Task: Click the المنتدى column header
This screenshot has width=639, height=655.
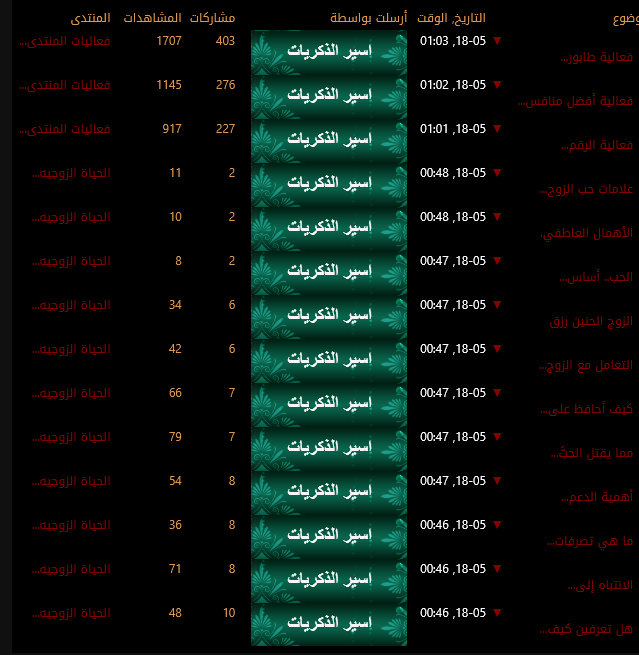Action: (x=90, y=19)
